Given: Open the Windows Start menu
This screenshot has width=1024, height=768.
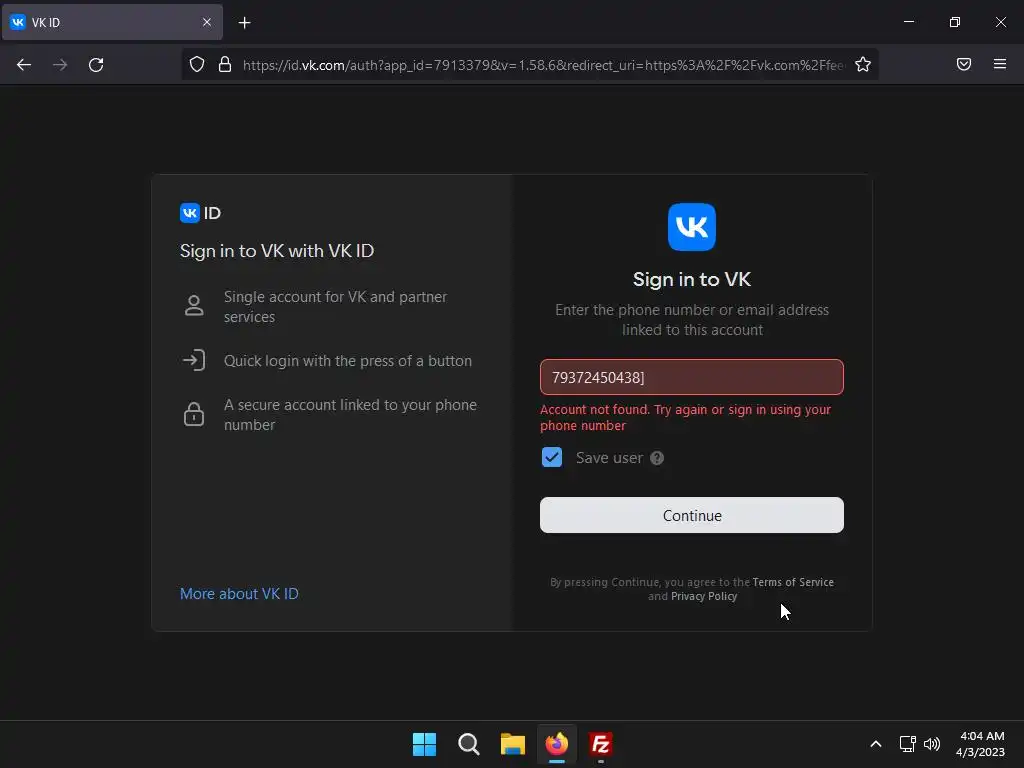Looking at the screenshot, I should coord(424,744).
